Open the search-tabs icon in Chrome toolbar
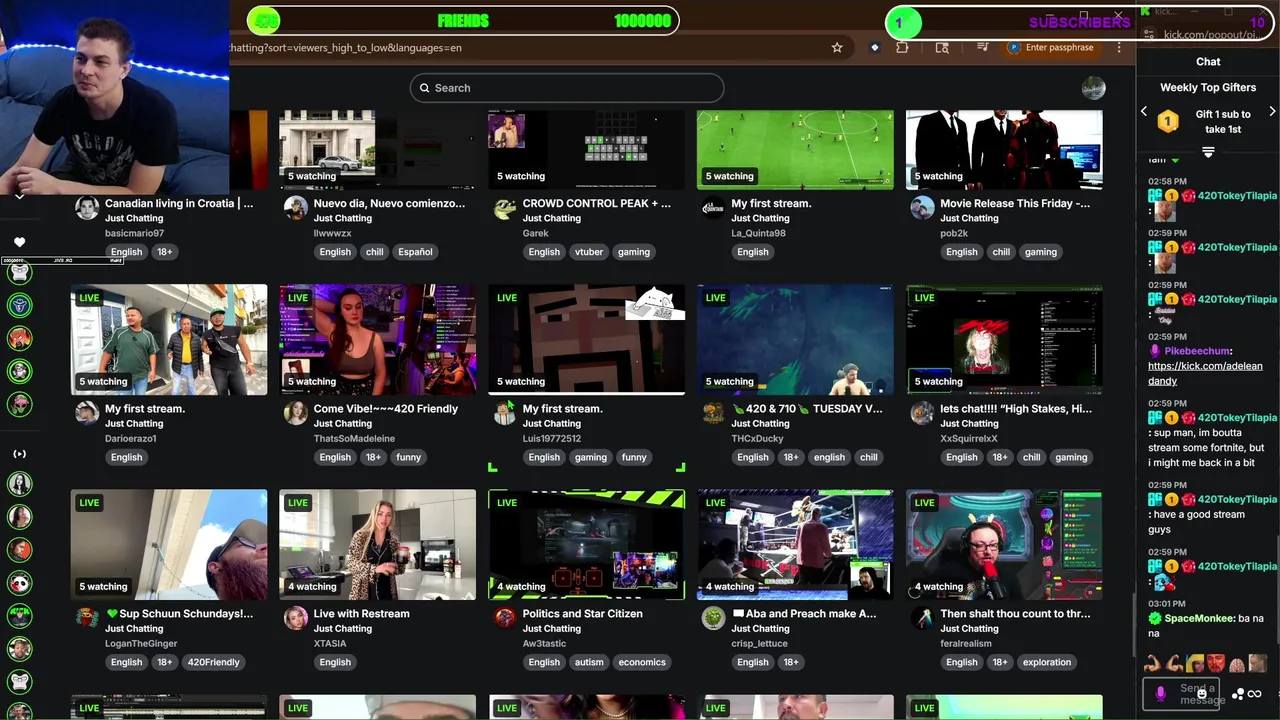 point(942,47)
